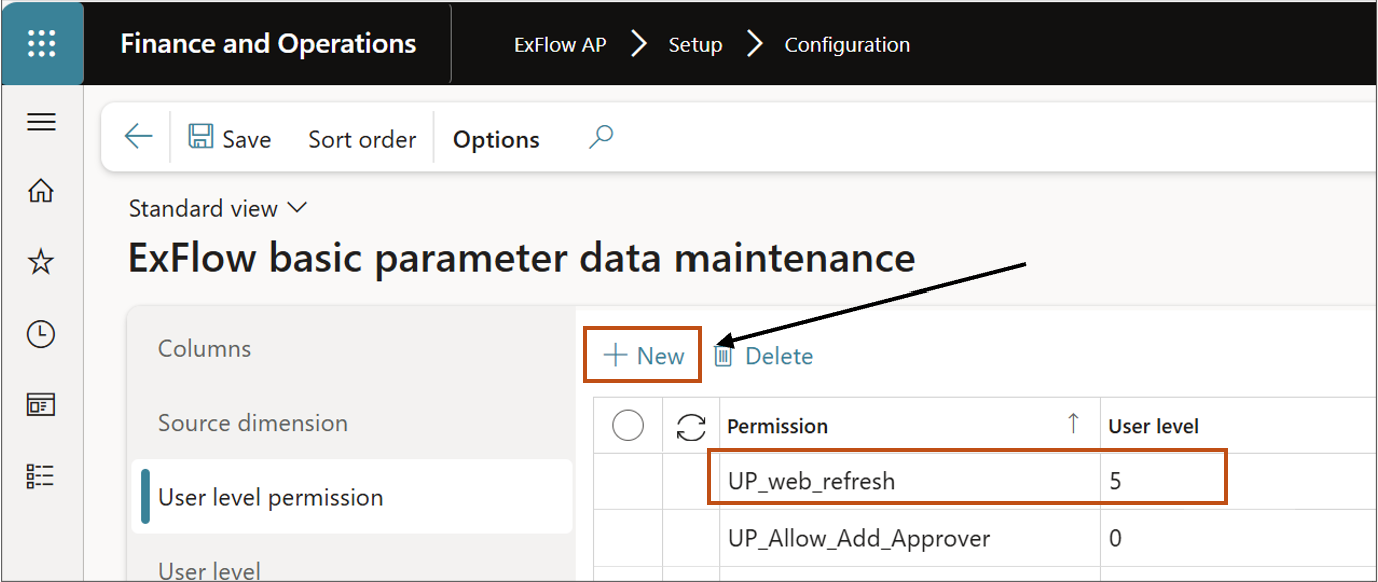Click ExFlow AP breadcrumb

(x=560, y=45)
